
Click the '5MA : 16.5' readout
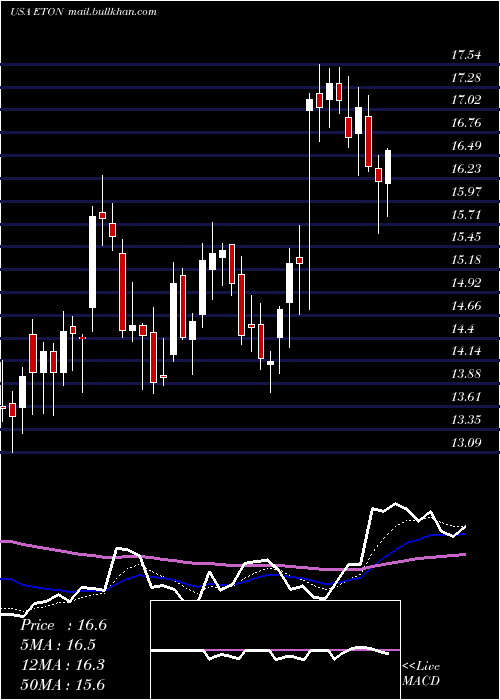click(58, 645)
